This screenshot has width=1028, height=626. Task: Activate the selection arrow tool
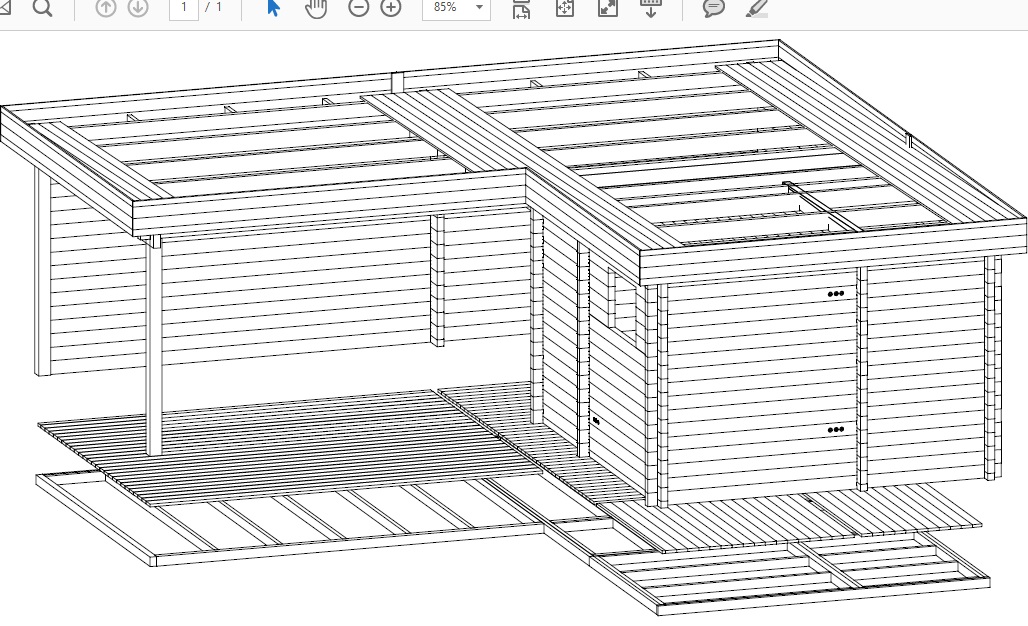pos(273,8)
